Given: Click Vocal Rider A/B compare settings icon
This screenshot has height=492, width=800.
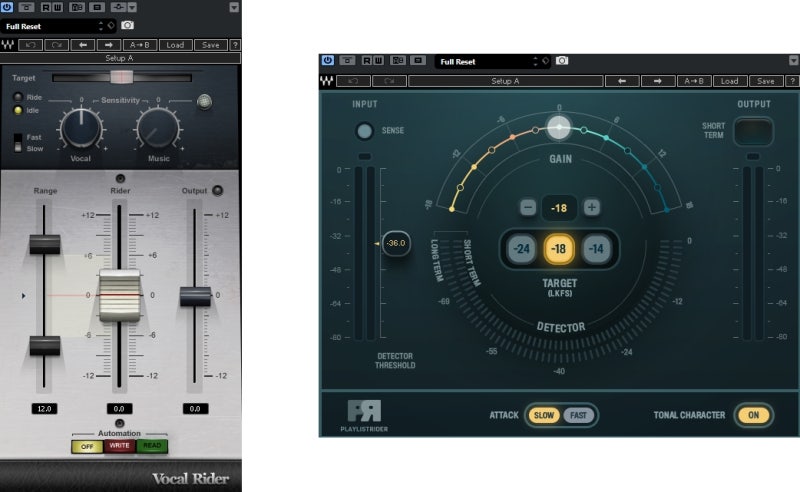Looking at the screenshot, I should [x=77, y=7].
